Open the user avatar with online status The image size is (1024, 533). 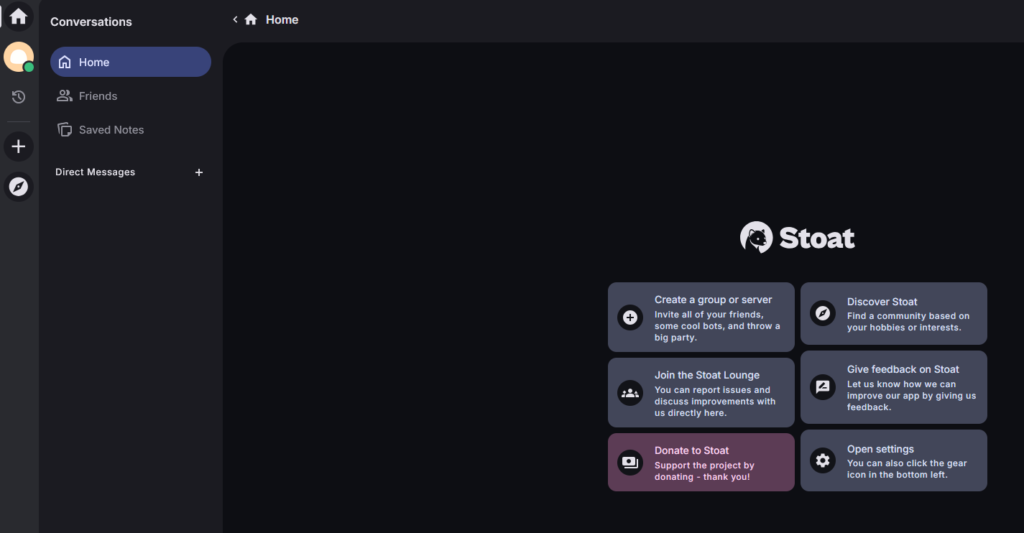18,57
